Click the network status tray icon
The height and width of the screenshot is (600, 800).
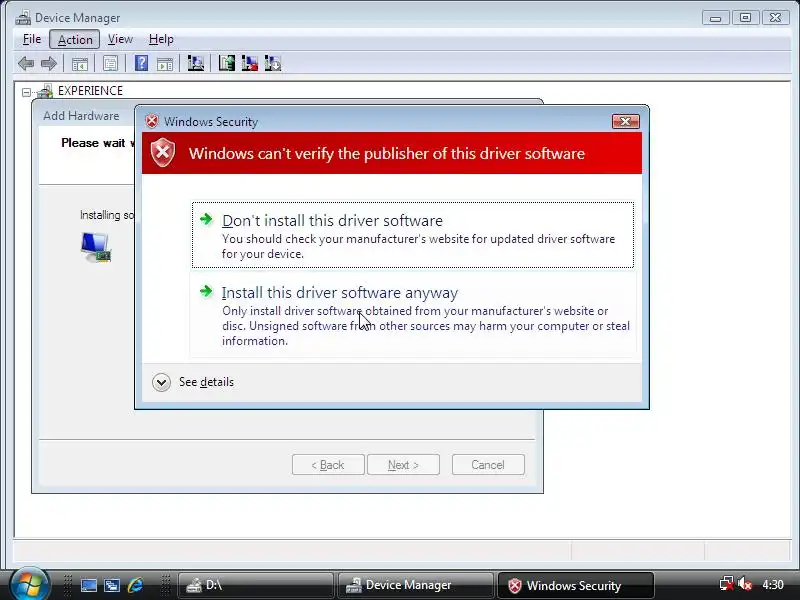(726, 584)
